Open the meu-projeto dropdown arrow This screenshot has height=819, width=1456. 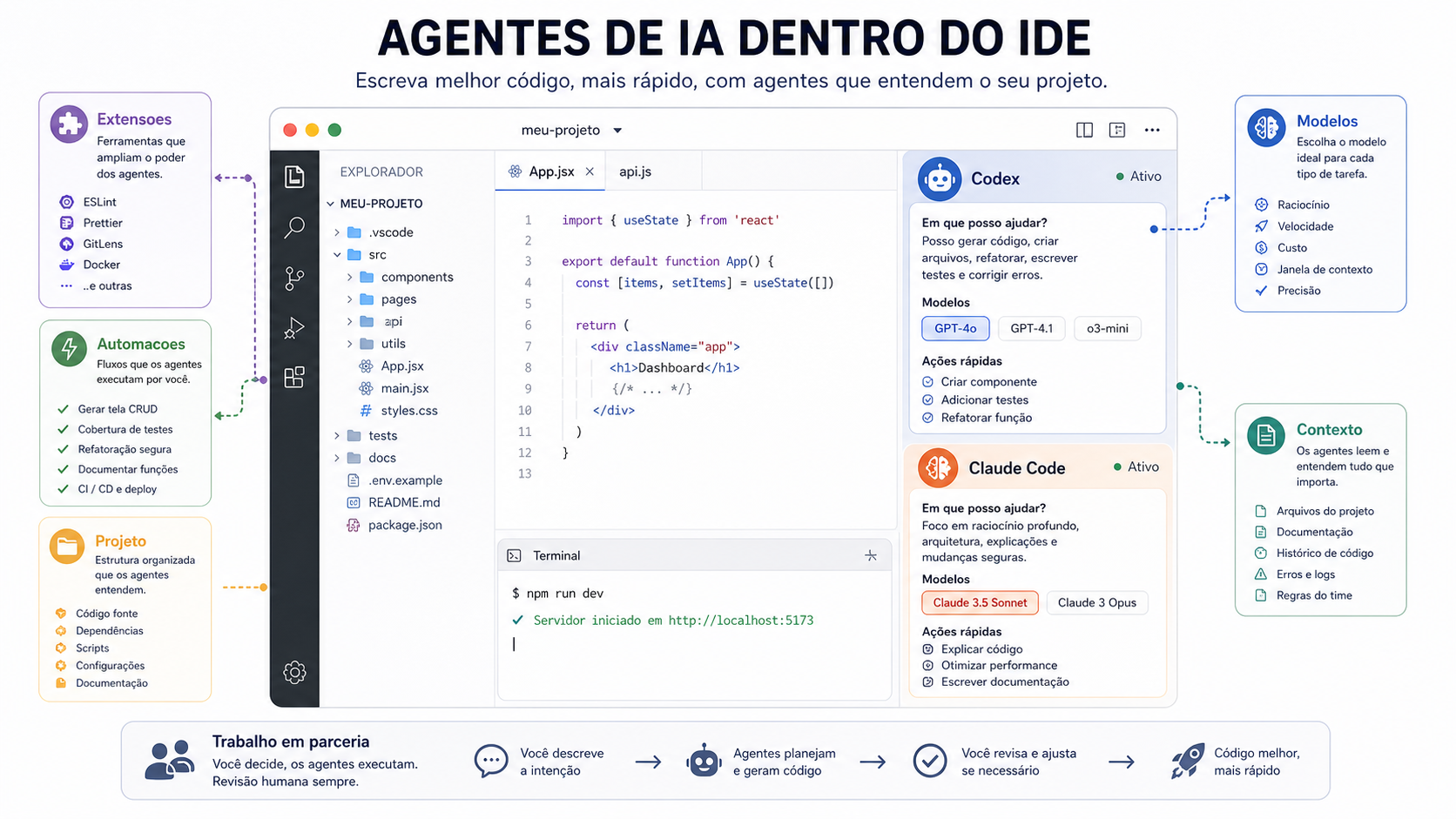pyautogui.click(x=617, y=131)
